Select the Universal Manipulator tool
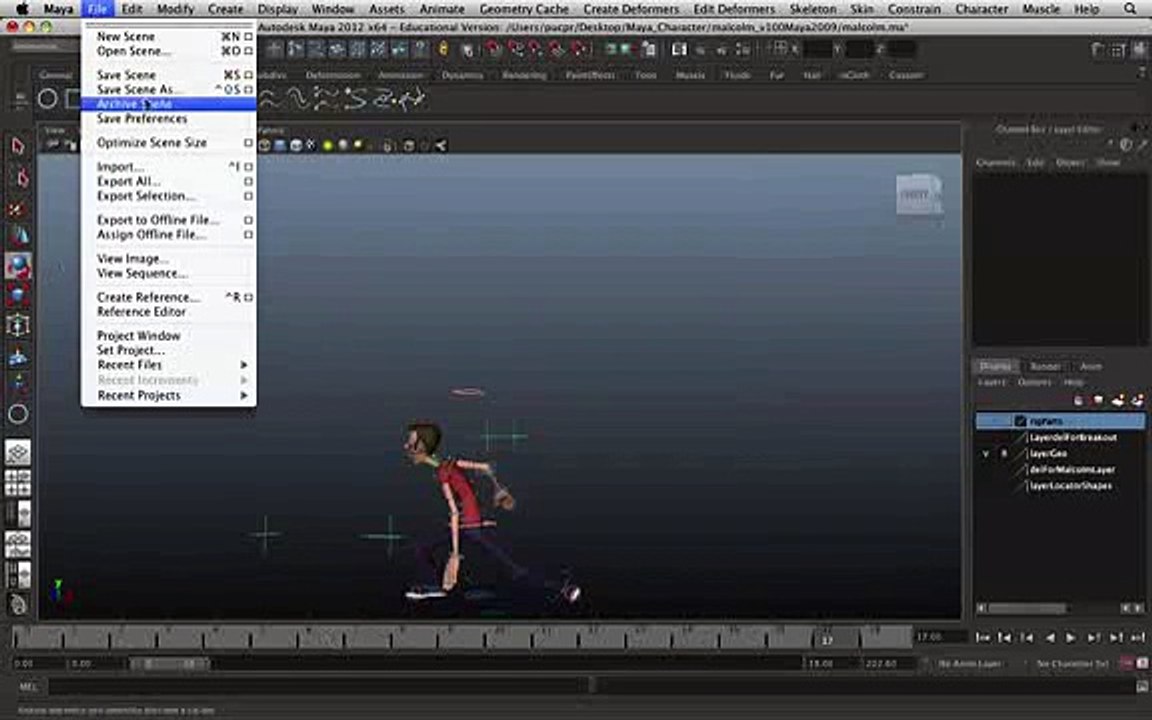Viewport: 1152px width, 720px height. pos(18,325)
